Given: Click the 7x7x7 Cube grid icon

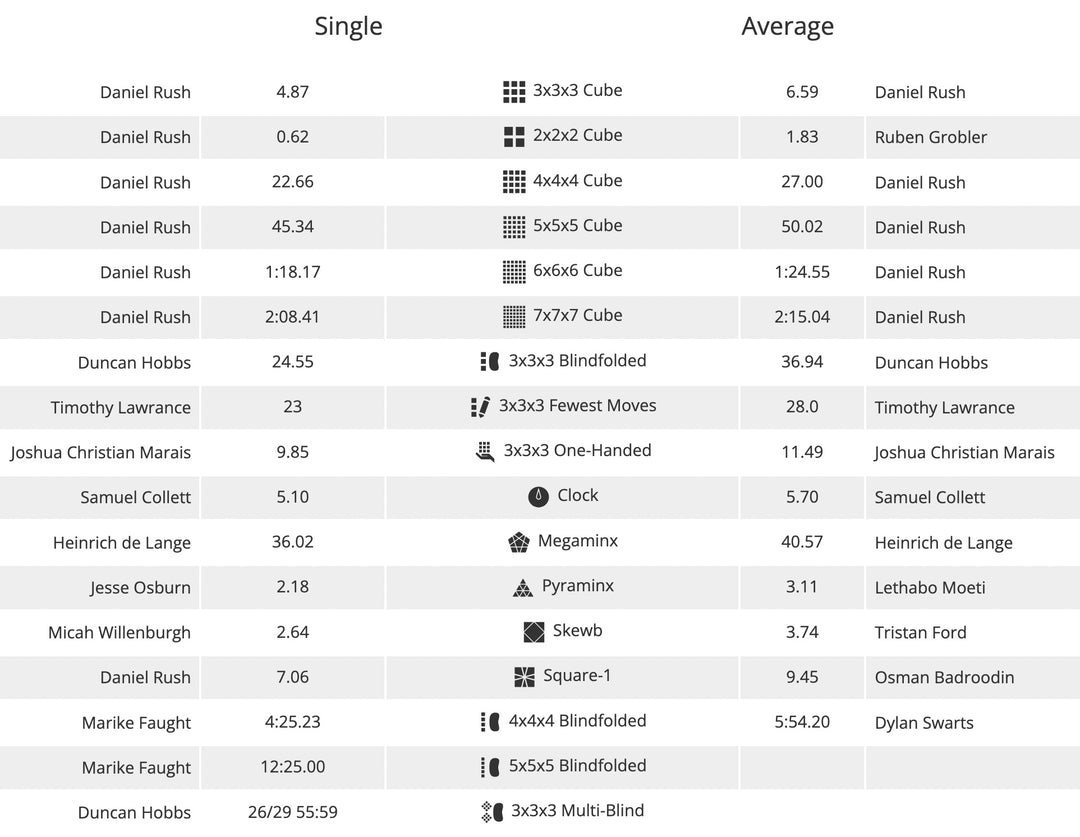Looking at the screenshot, I should pos(514,317).
